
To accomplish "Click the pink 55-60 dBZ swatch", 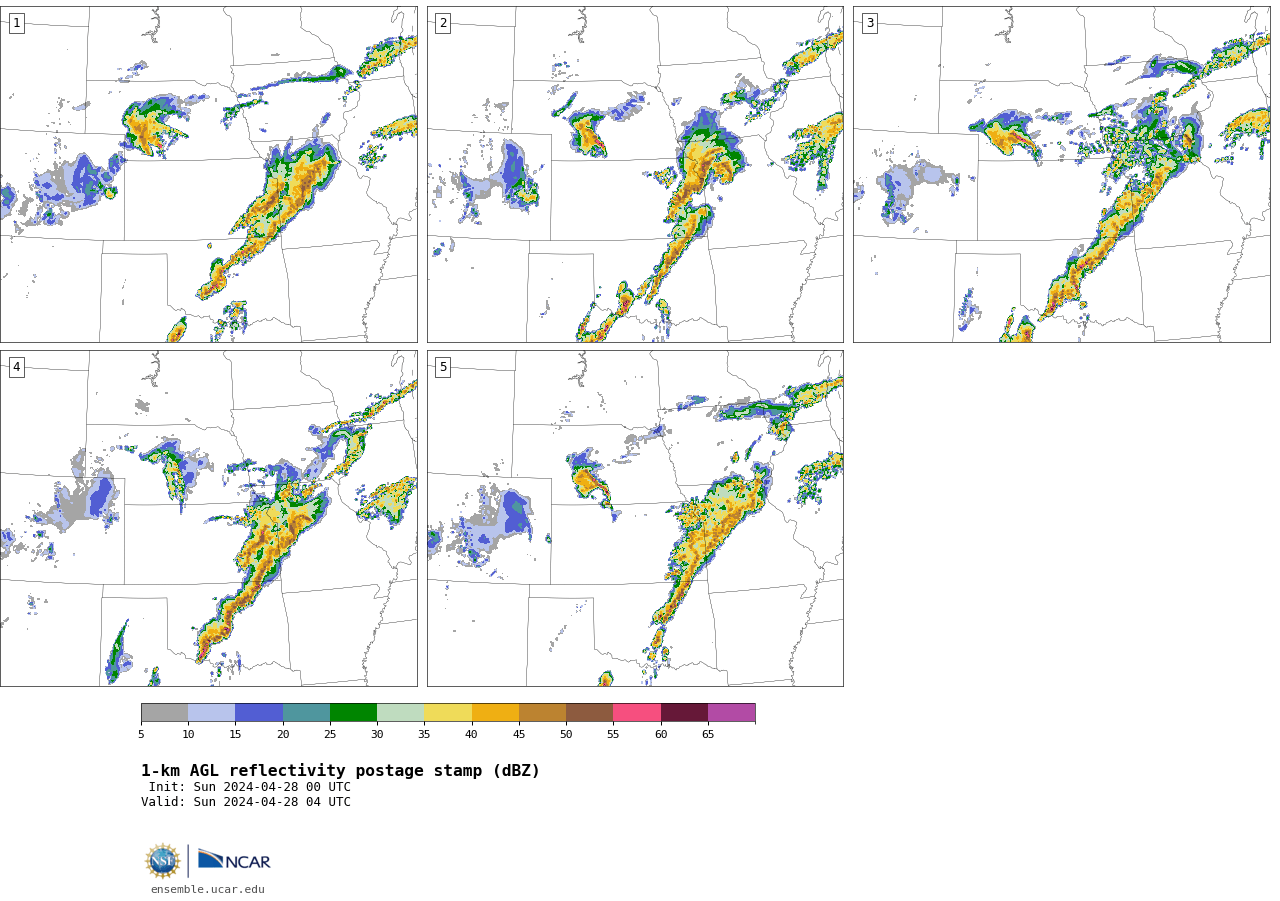I will (x=637, y=713).
